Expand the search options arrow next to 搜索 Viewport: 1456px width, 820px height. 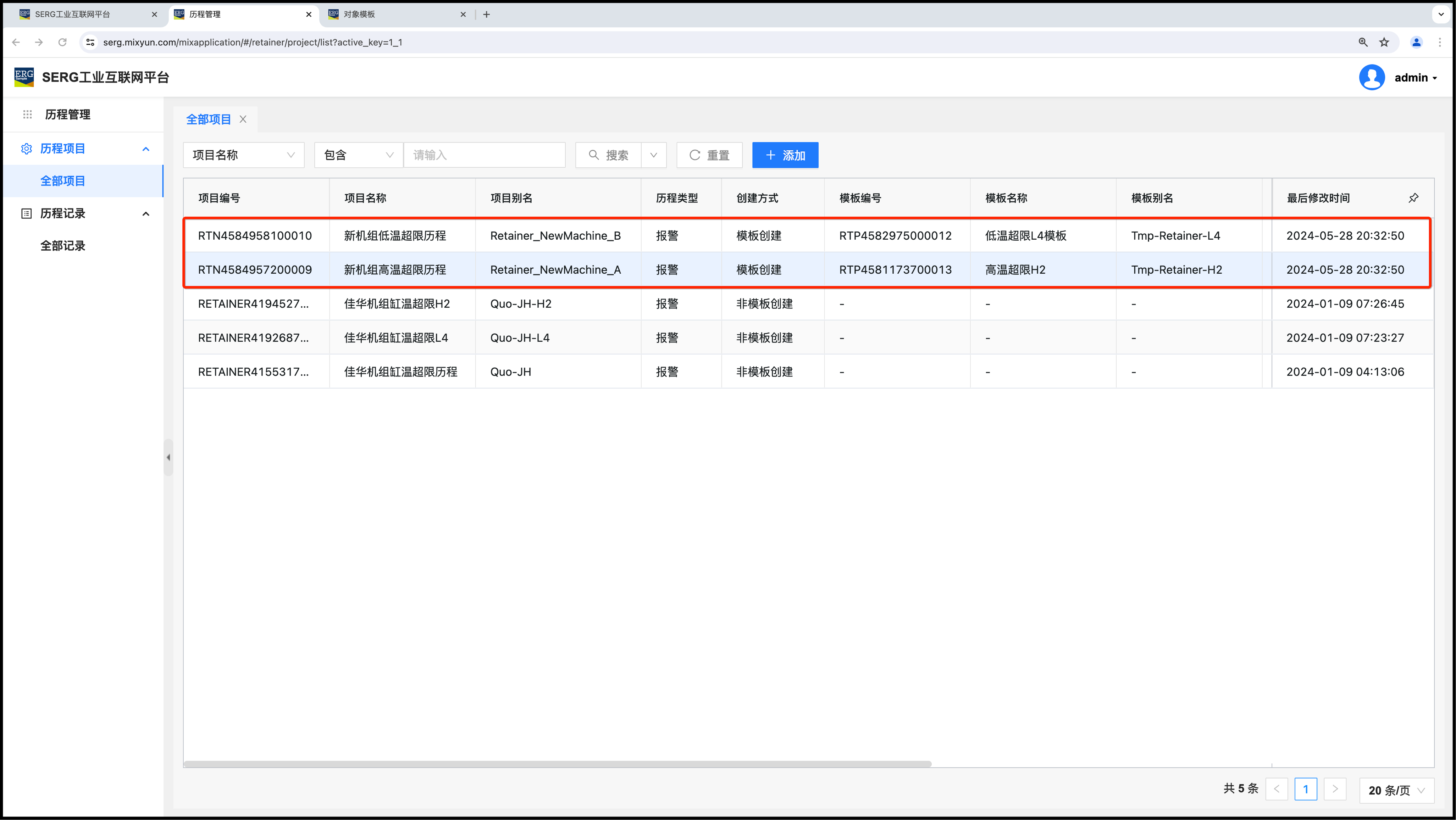pos(653,155)
